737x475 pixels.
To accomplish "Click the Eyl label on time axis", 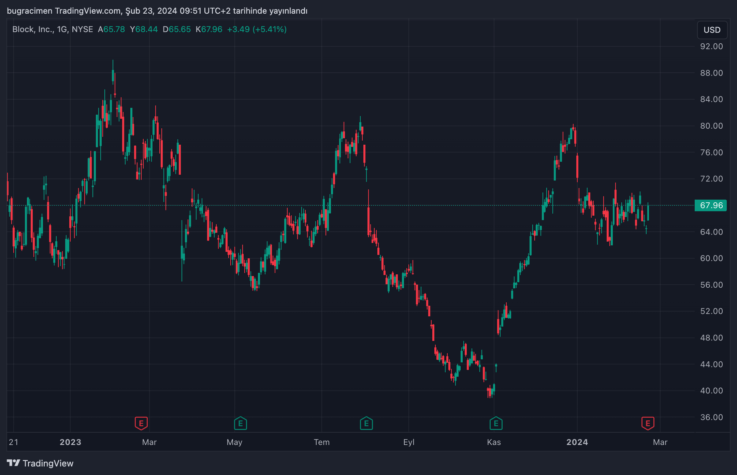I will pos(408,441).
